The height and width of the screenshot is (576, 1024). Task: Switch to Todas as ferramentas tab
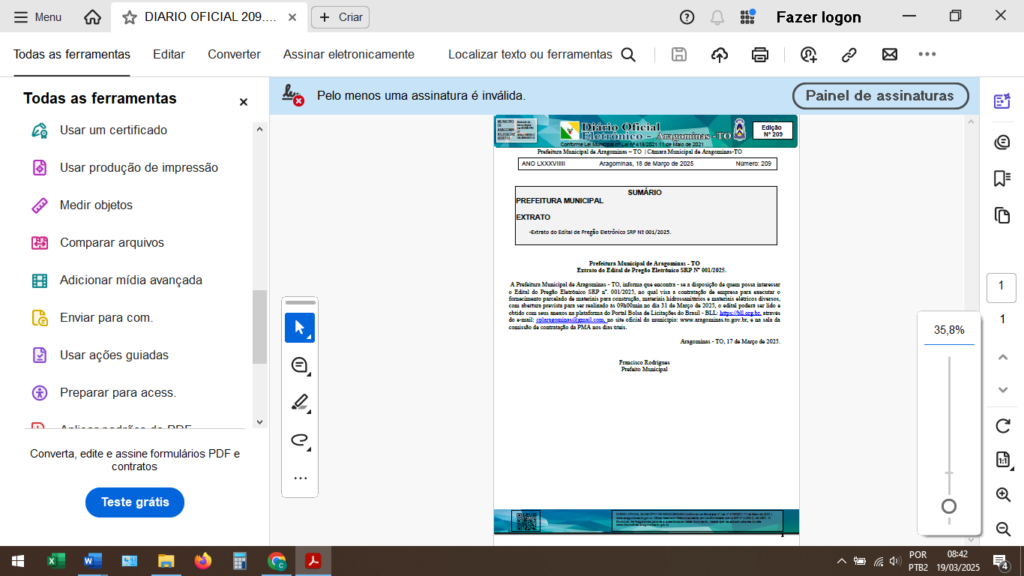(72, 55)
